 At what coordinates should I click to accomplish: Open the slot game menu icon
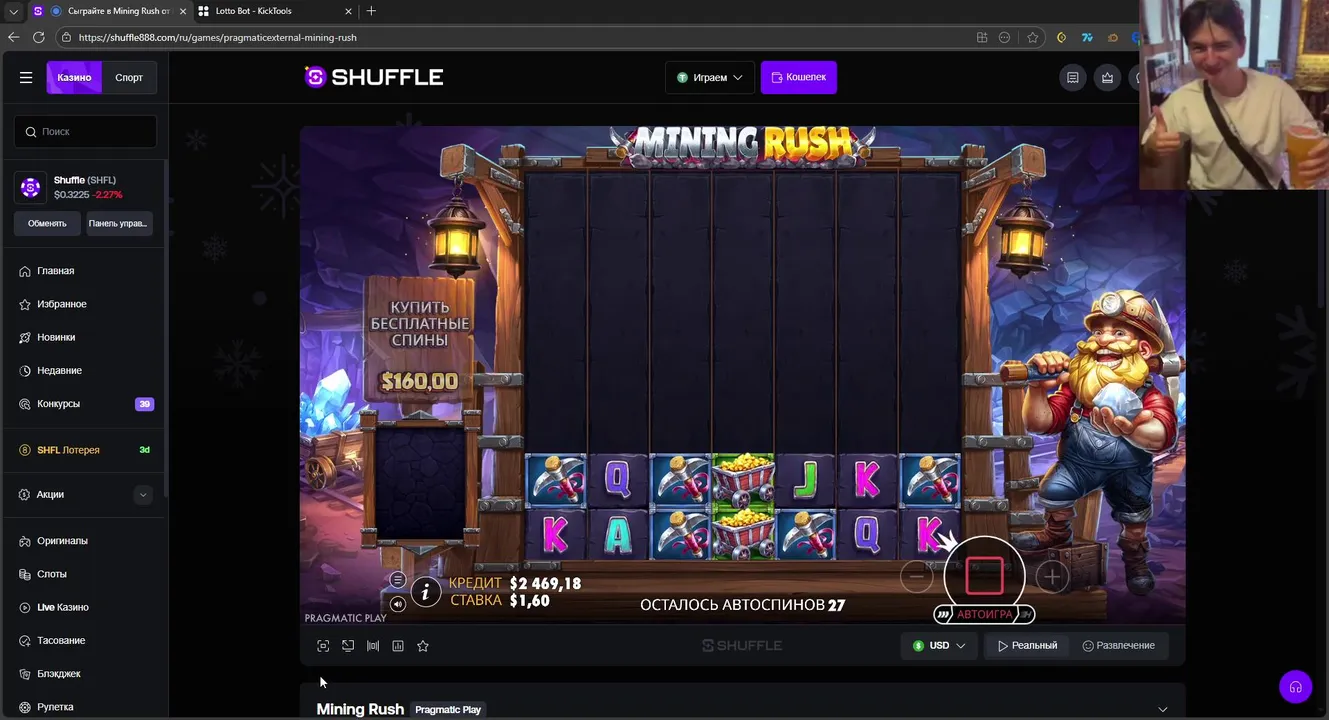(x=398, y=580)
